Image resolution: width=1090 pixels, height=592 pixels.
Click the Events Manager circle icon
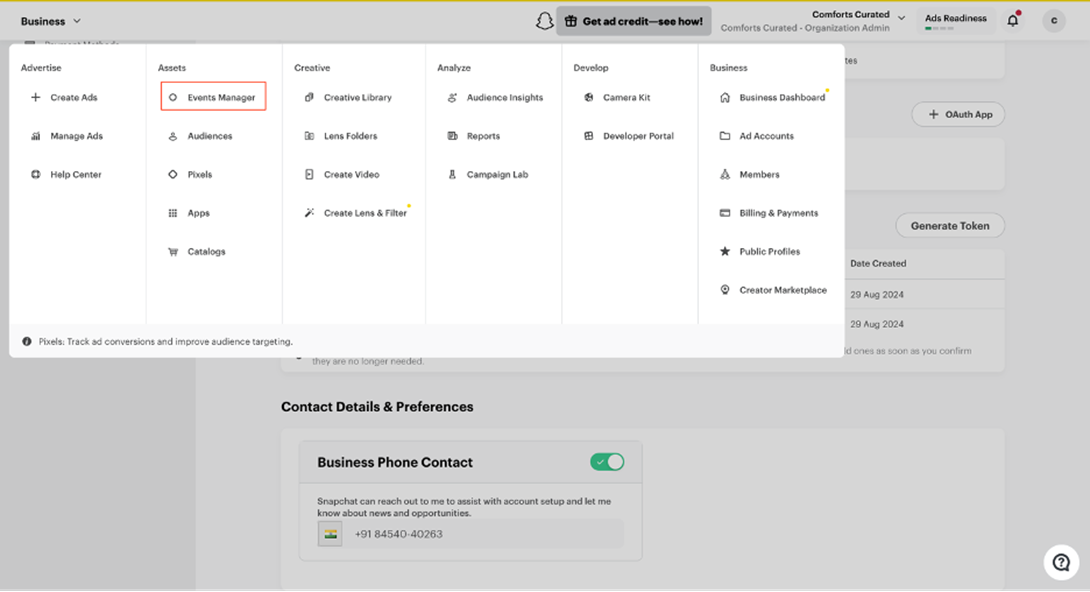[173, 97]
